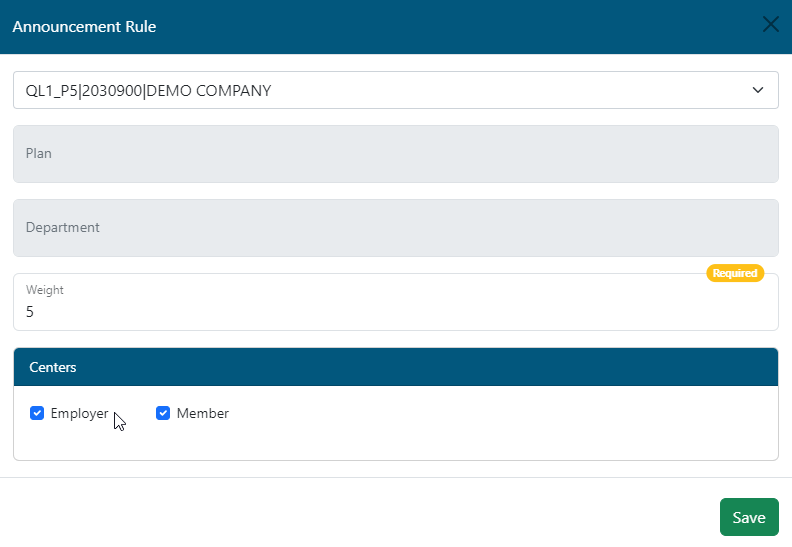Click the Department field

[395, 228]
